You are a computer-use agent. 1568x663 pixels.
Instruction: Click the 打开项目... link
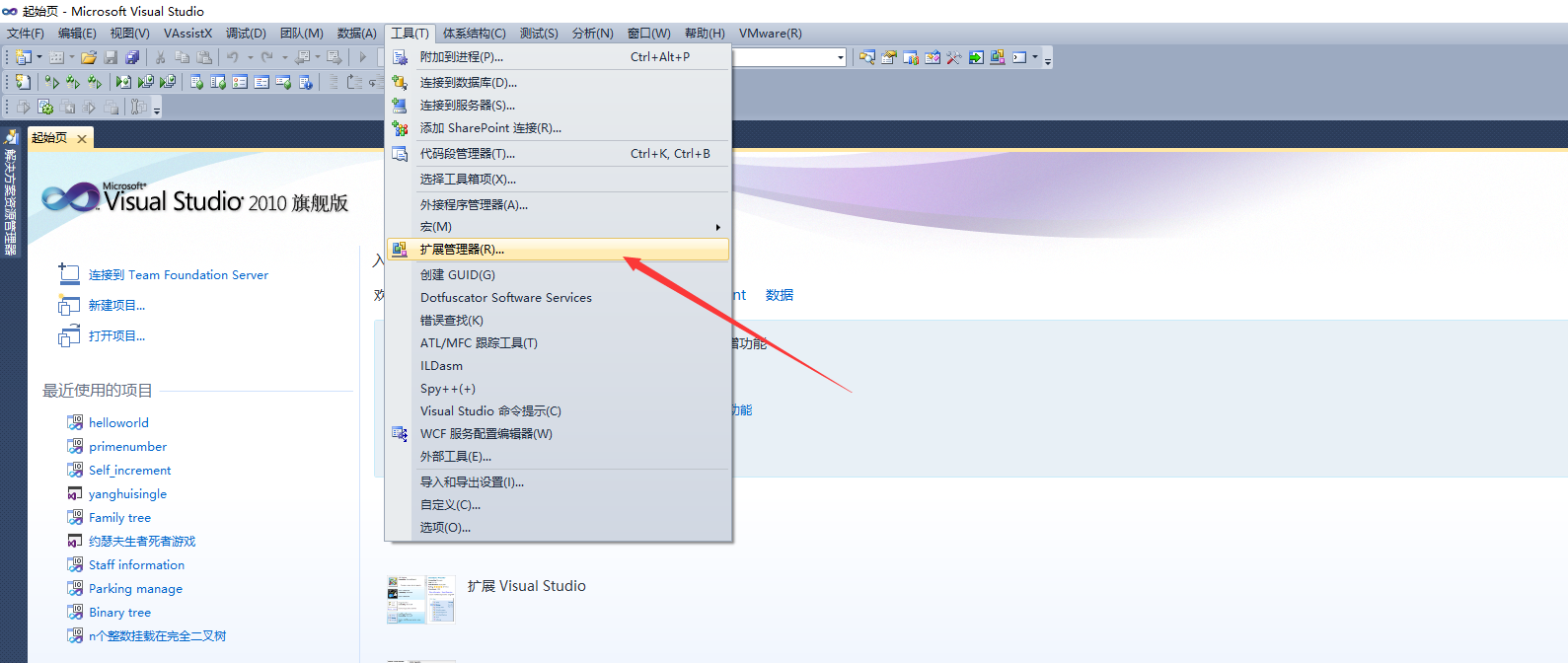pyautogui.click(x=116, y=336)
